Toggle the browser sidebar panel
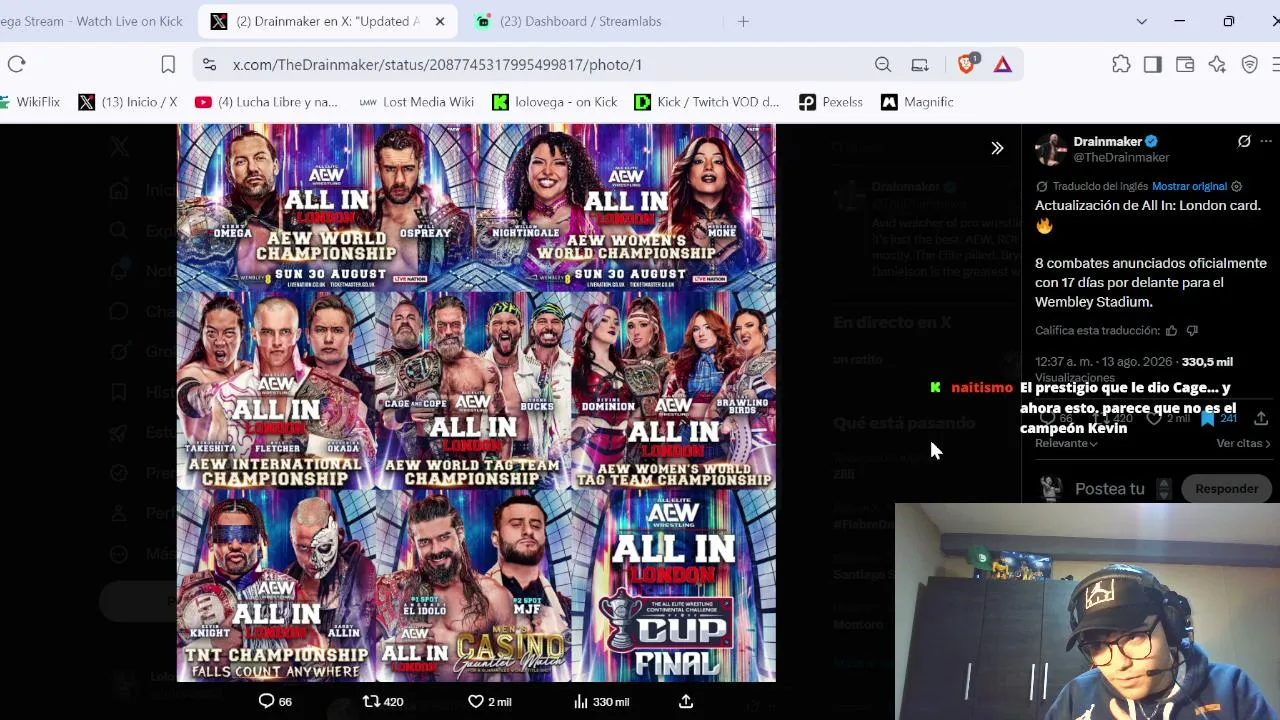 tap(1153, 65)
